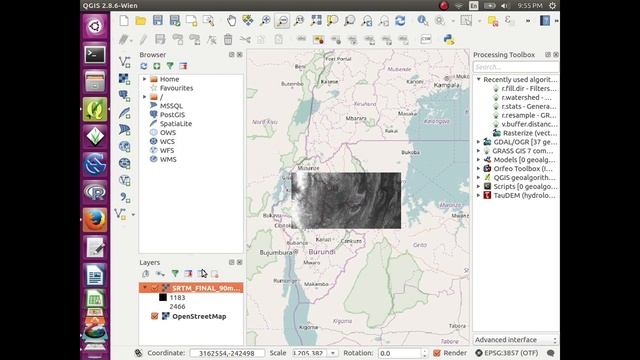
Task: Select the Pan Map hand tool
Action: point(231,20)
